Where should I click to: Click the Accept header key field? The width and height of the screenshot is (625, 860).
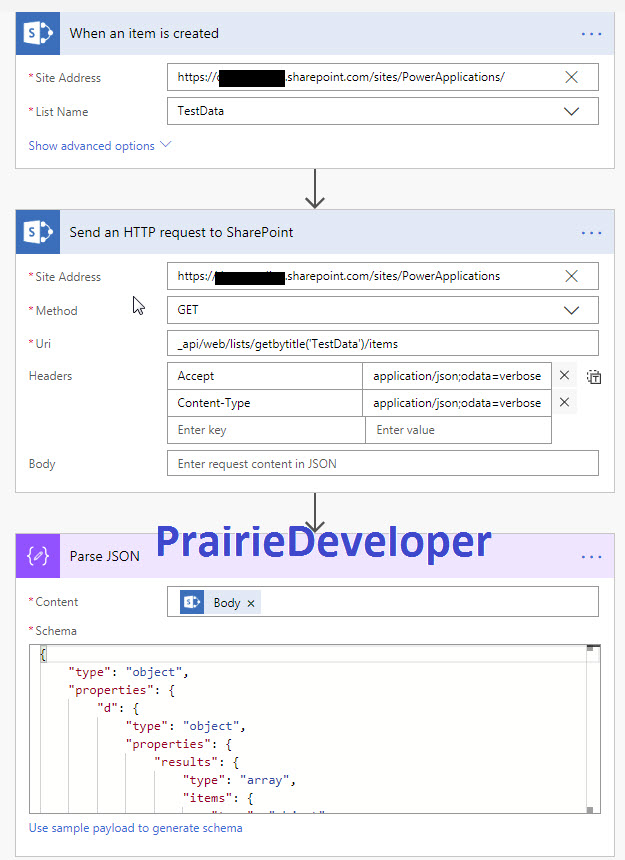click(x=265, y=376)
